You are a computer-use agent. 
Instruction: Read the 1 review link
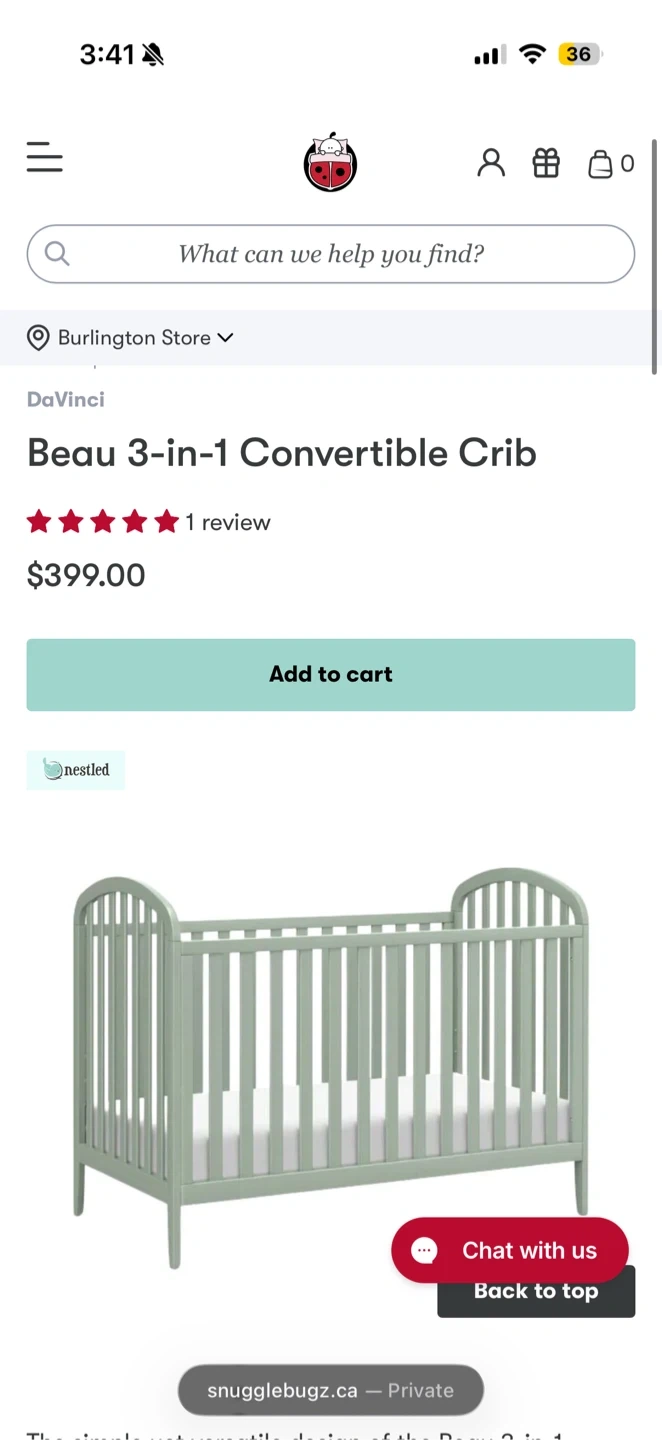[x=228, y=522]
